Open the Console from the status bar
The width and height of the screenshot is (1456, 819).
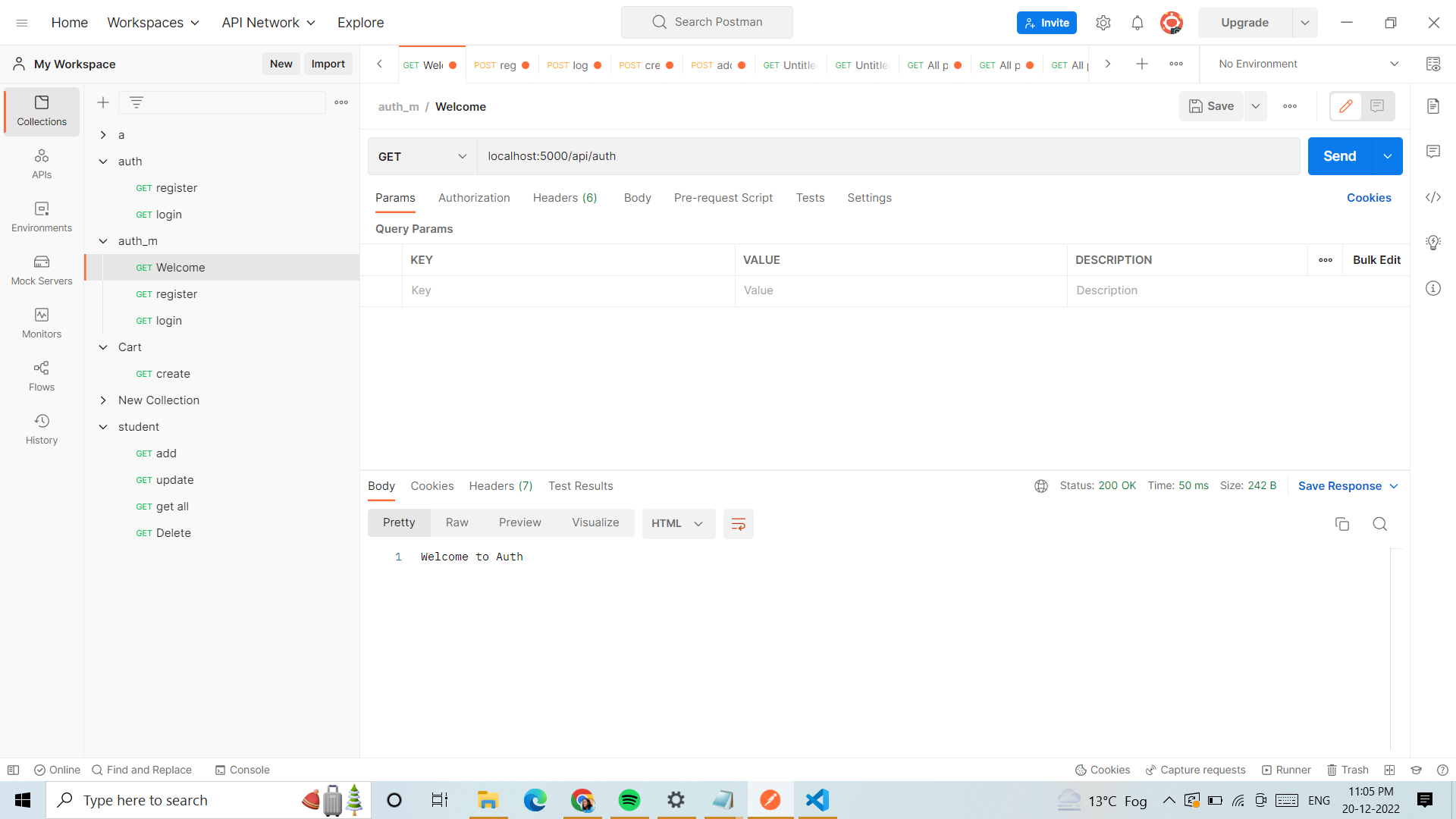[x=242, y=770]
